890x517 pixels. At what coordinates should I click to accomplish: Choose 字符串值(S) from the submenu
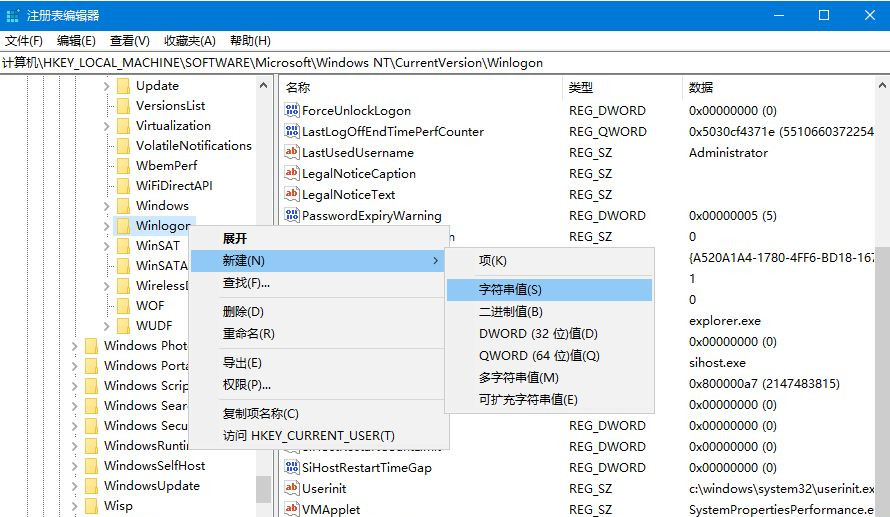510,289
